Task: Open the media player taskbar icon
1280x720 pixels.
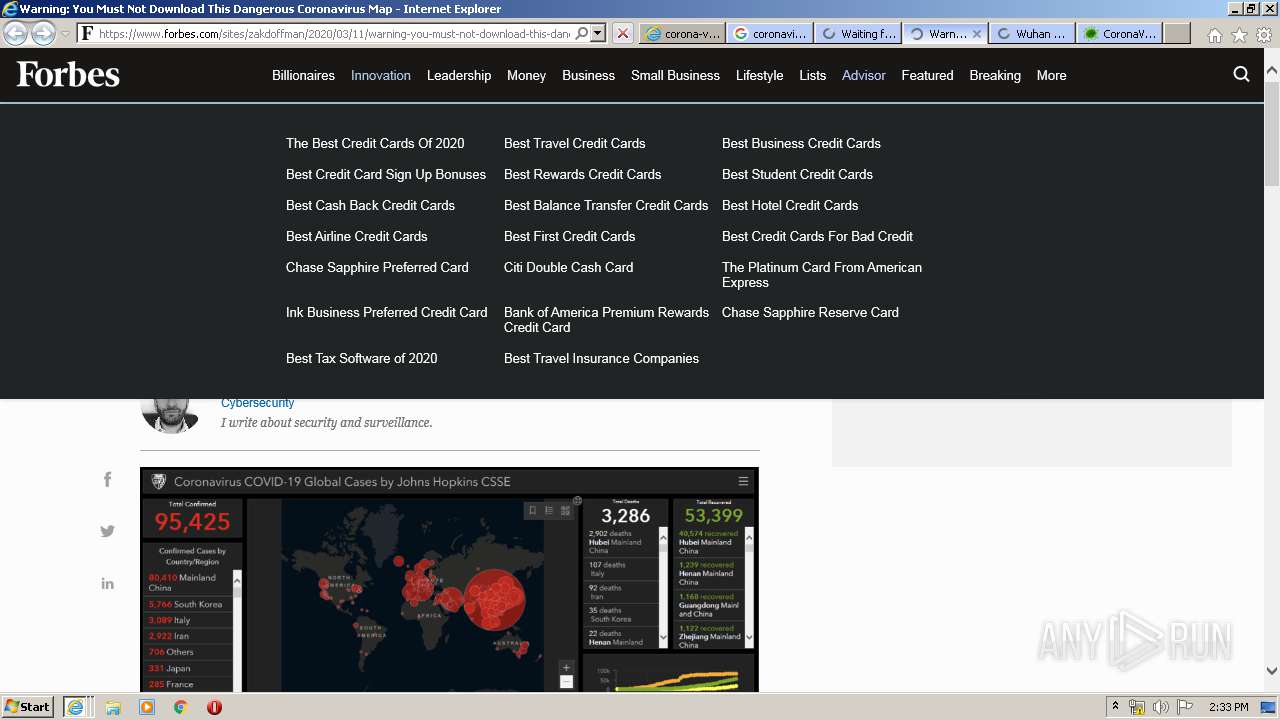Action: point(147,707)
